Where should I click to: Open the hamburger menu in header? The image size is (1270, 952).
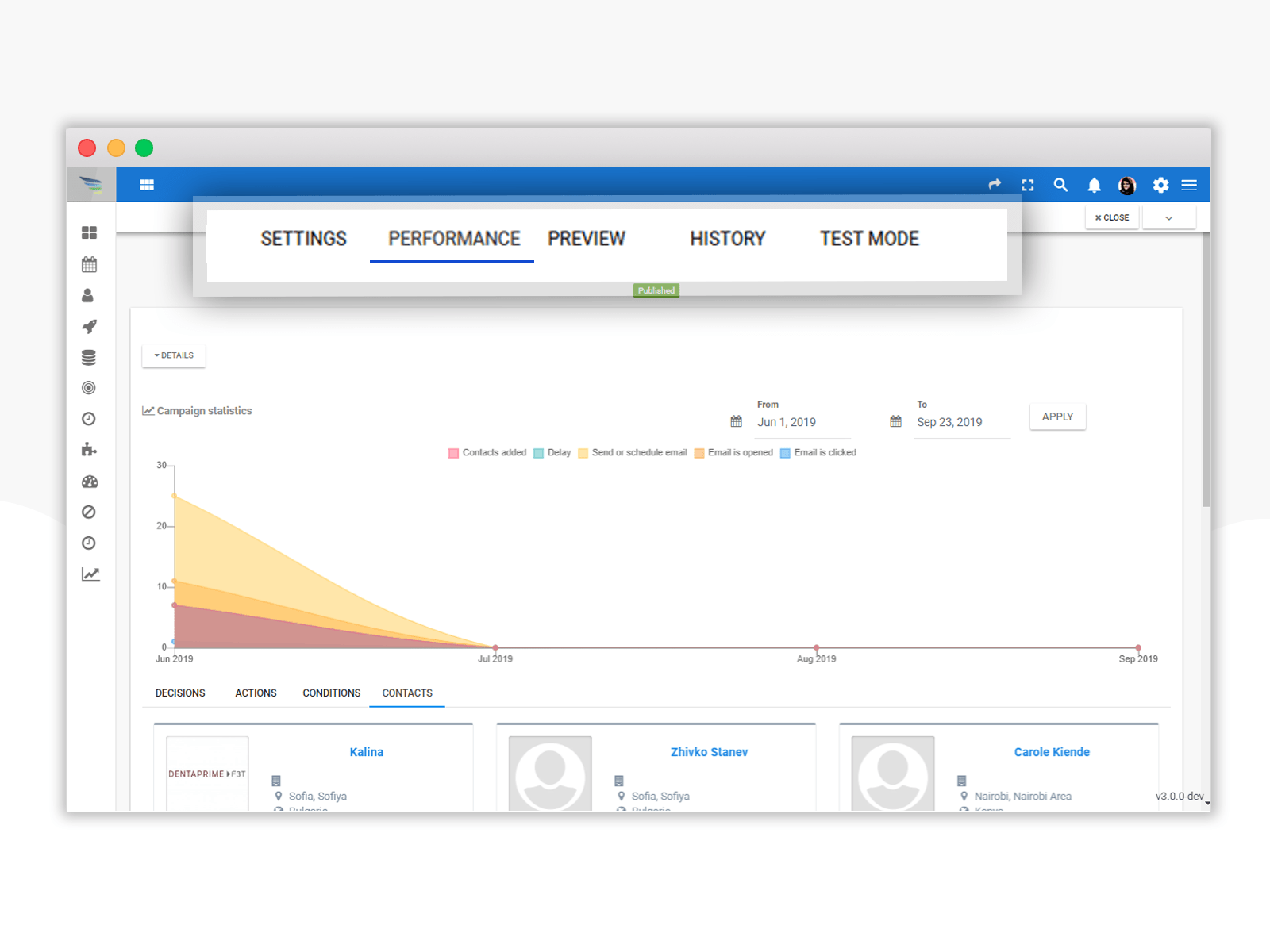click(1189, 185)
